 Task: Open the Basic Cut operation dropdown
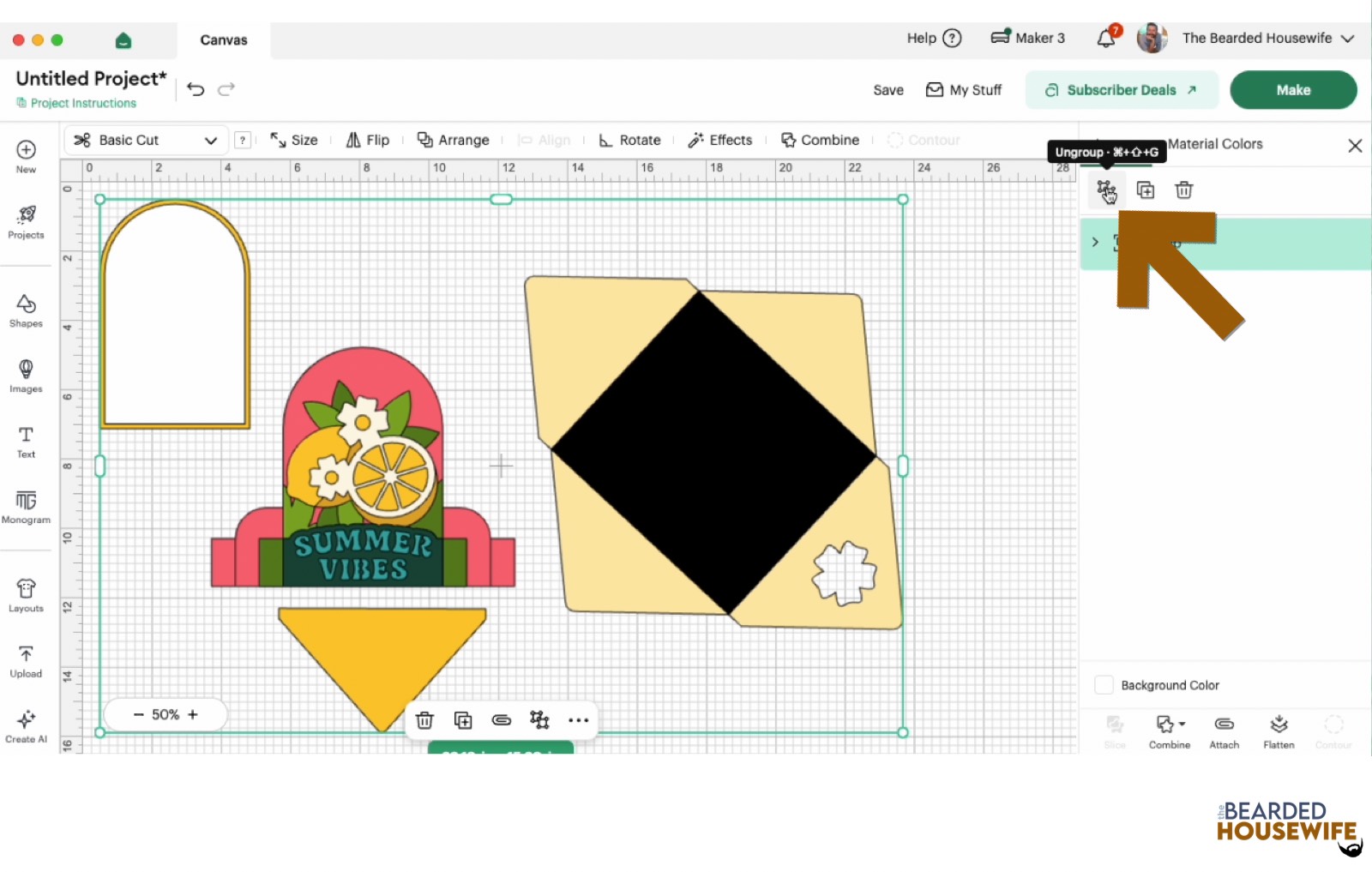click(x=146, y=141)
